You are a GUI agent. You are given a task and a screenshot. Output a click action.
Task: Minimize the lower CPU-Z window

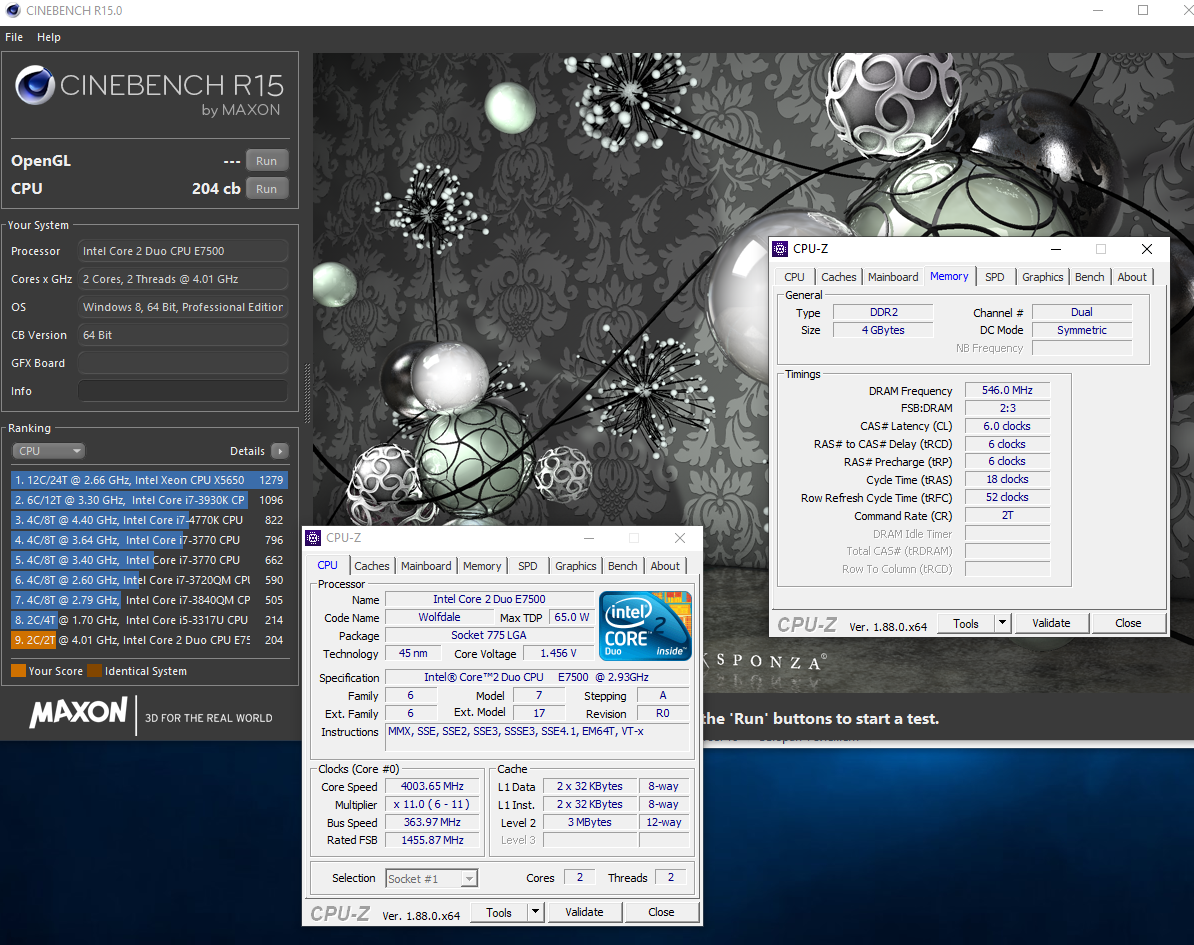[589, 538]
